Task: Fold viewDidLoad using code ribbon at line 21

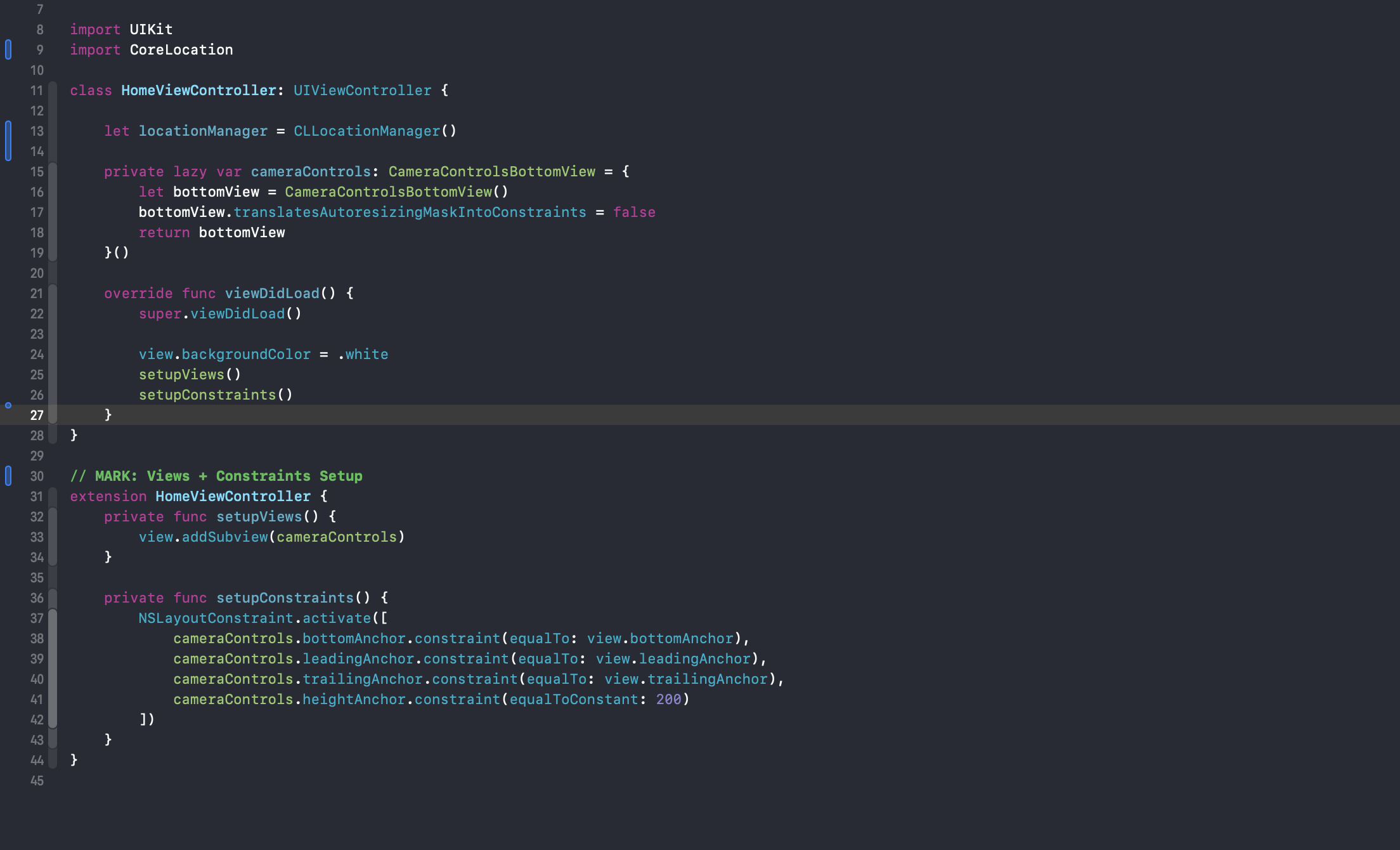Action: click(x=53, y=293)
